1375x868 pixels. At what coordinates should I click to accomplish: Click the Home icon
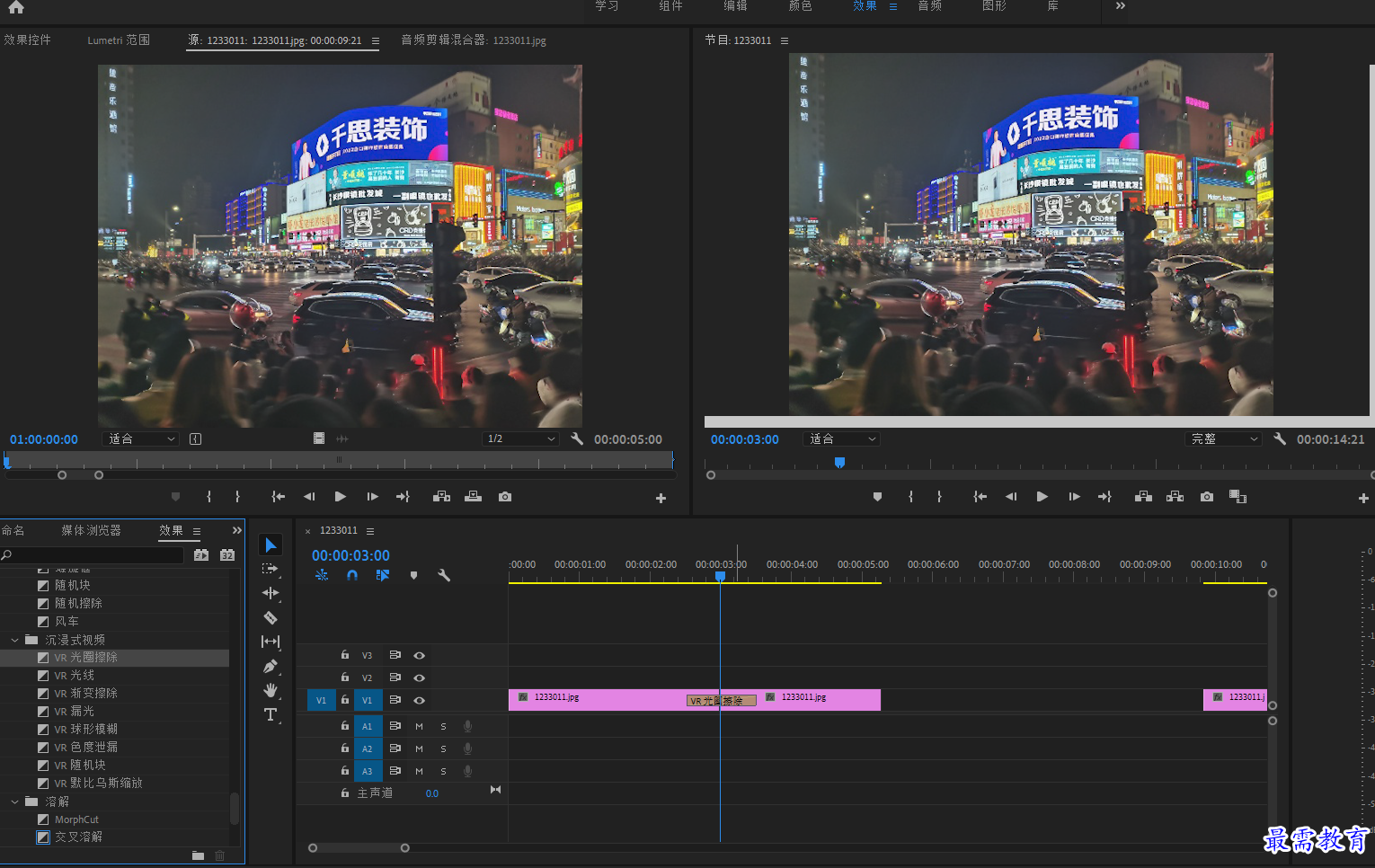pyautogui.click(x=16, y=7)
